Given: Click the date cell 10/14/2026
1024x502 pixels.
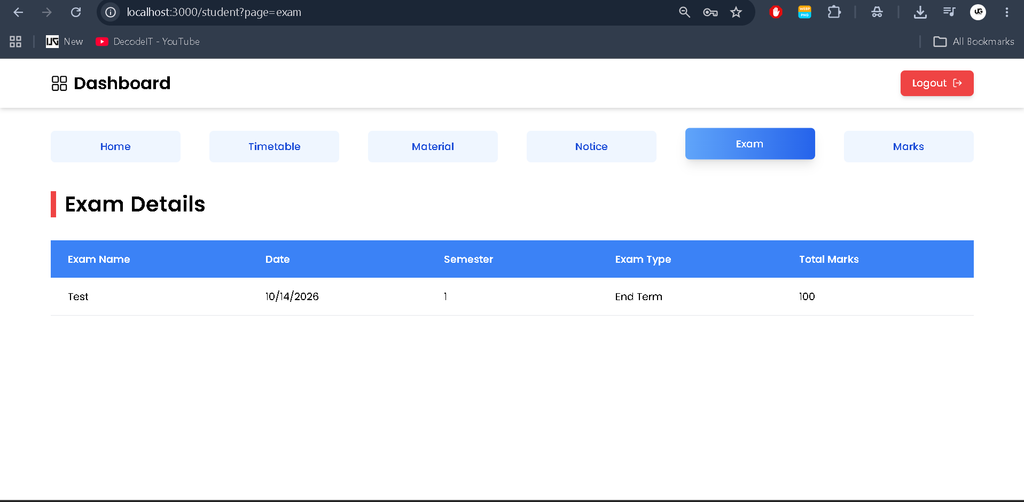Looking at the screenshot, I should coord(292,296).
